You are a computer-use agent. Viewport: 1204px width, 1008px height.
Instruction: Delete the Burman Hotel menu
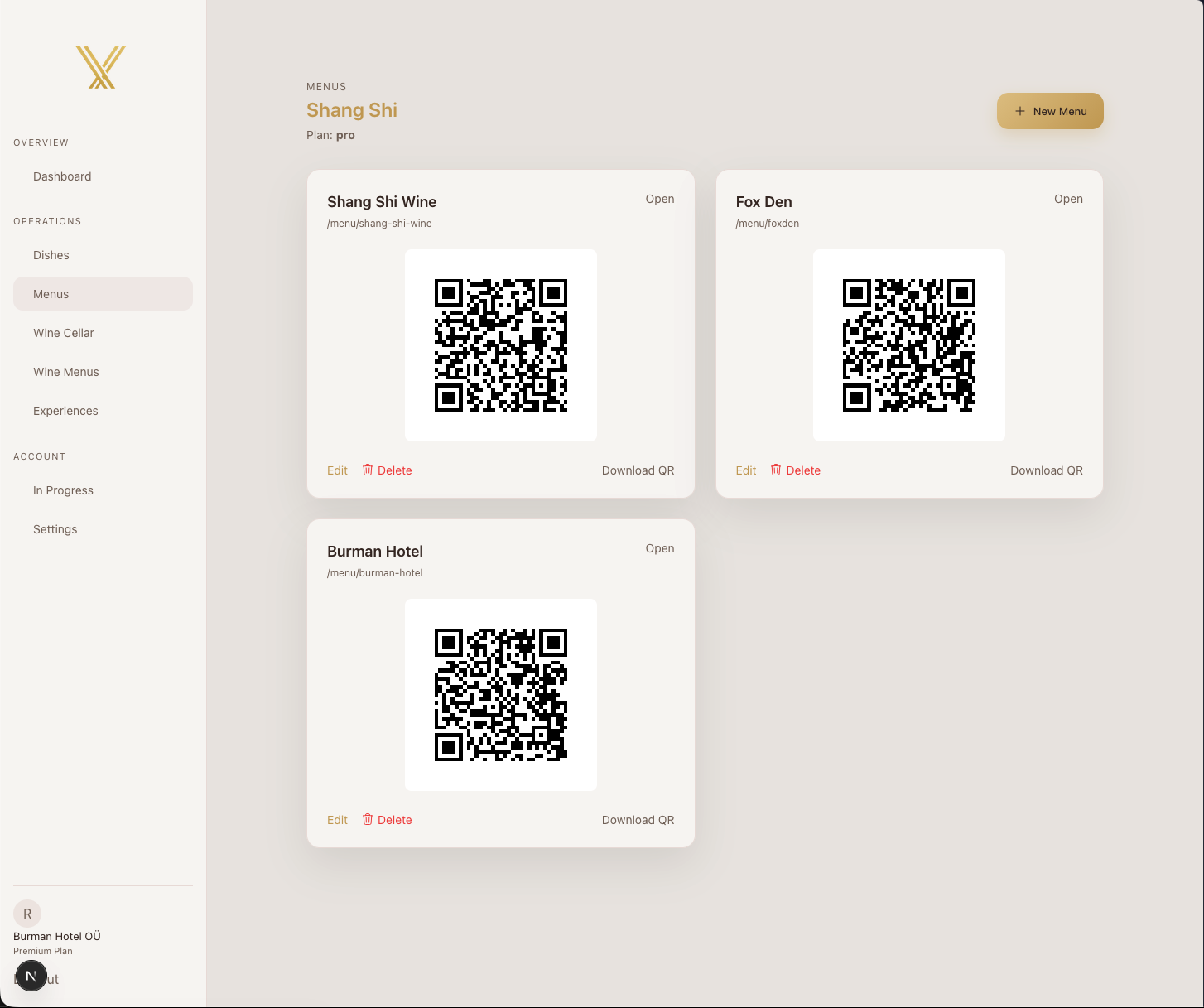point(387,820)
